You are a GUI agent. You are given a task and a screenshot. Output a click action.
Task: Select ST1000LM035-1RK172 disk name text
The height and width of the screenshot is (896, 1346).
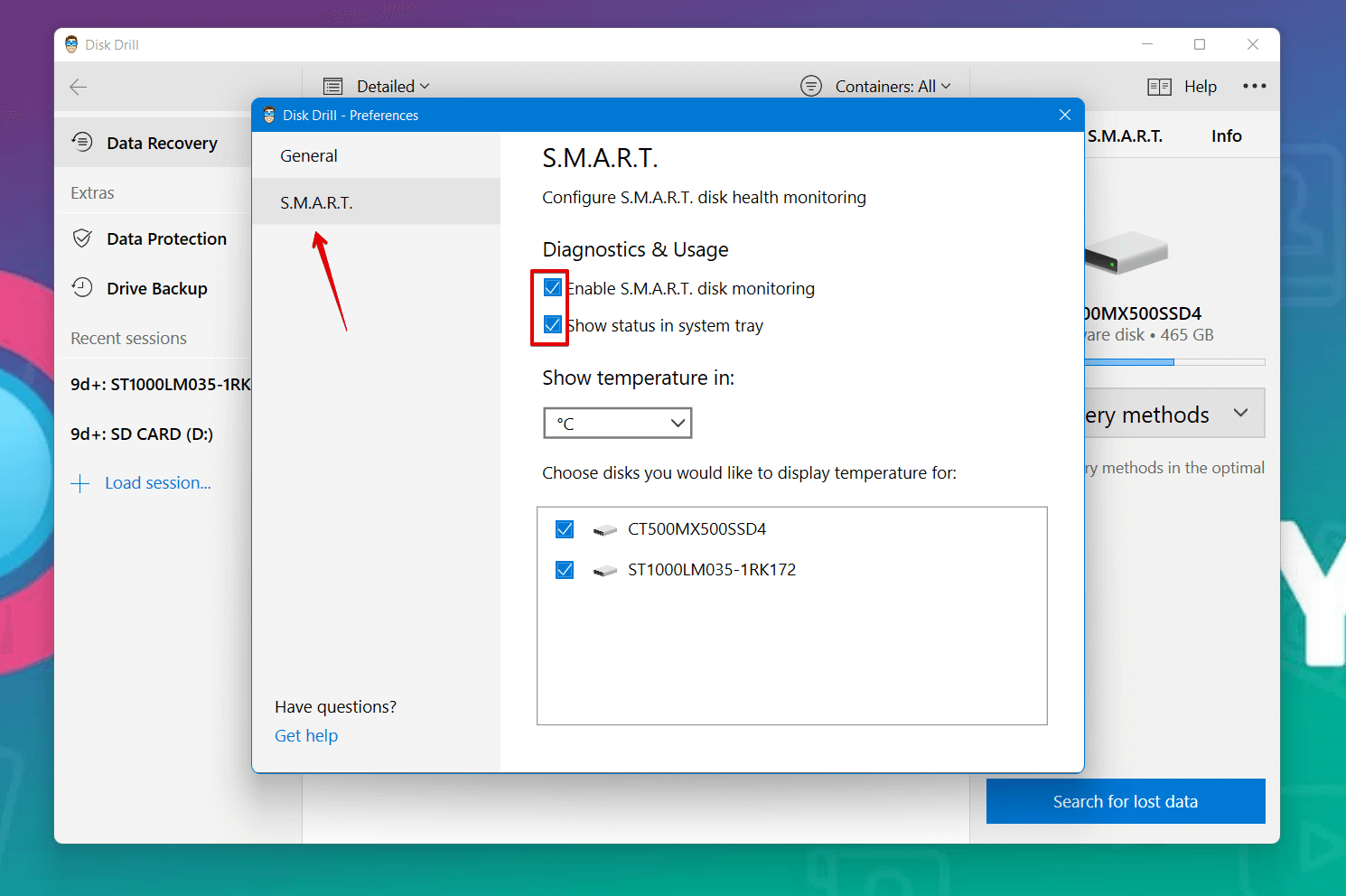pyautogui.click(x=712, y=569)
